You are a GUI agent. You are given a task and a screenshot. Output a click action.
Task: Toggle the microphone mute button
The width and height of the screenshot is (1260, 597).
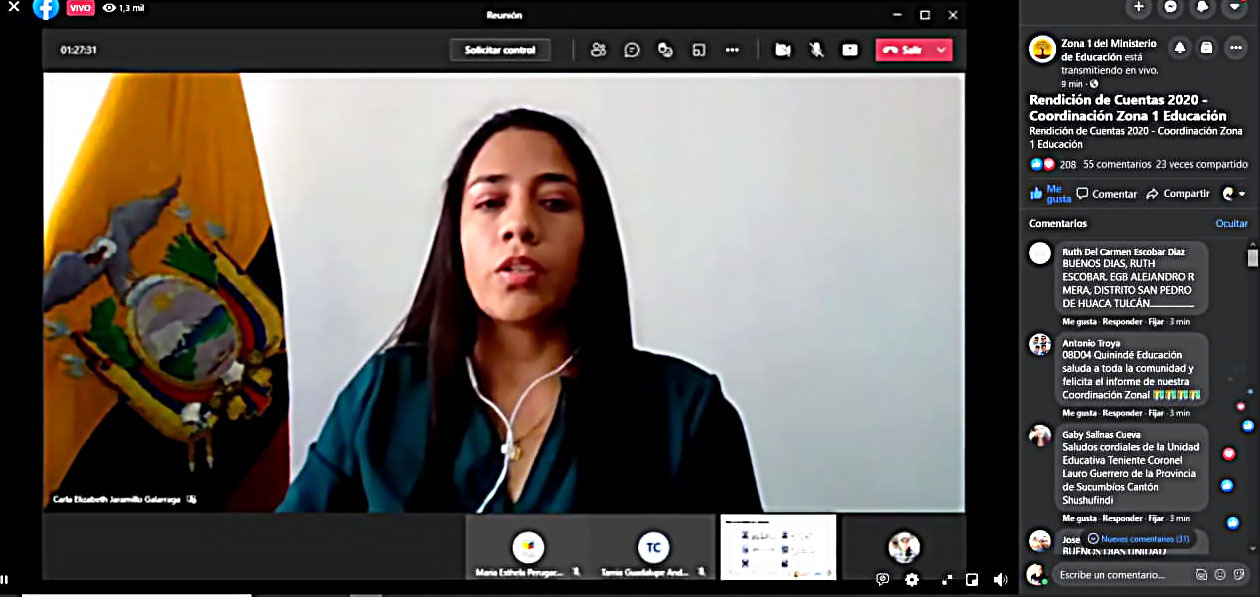pyautogui.click(x=816, y=50)
